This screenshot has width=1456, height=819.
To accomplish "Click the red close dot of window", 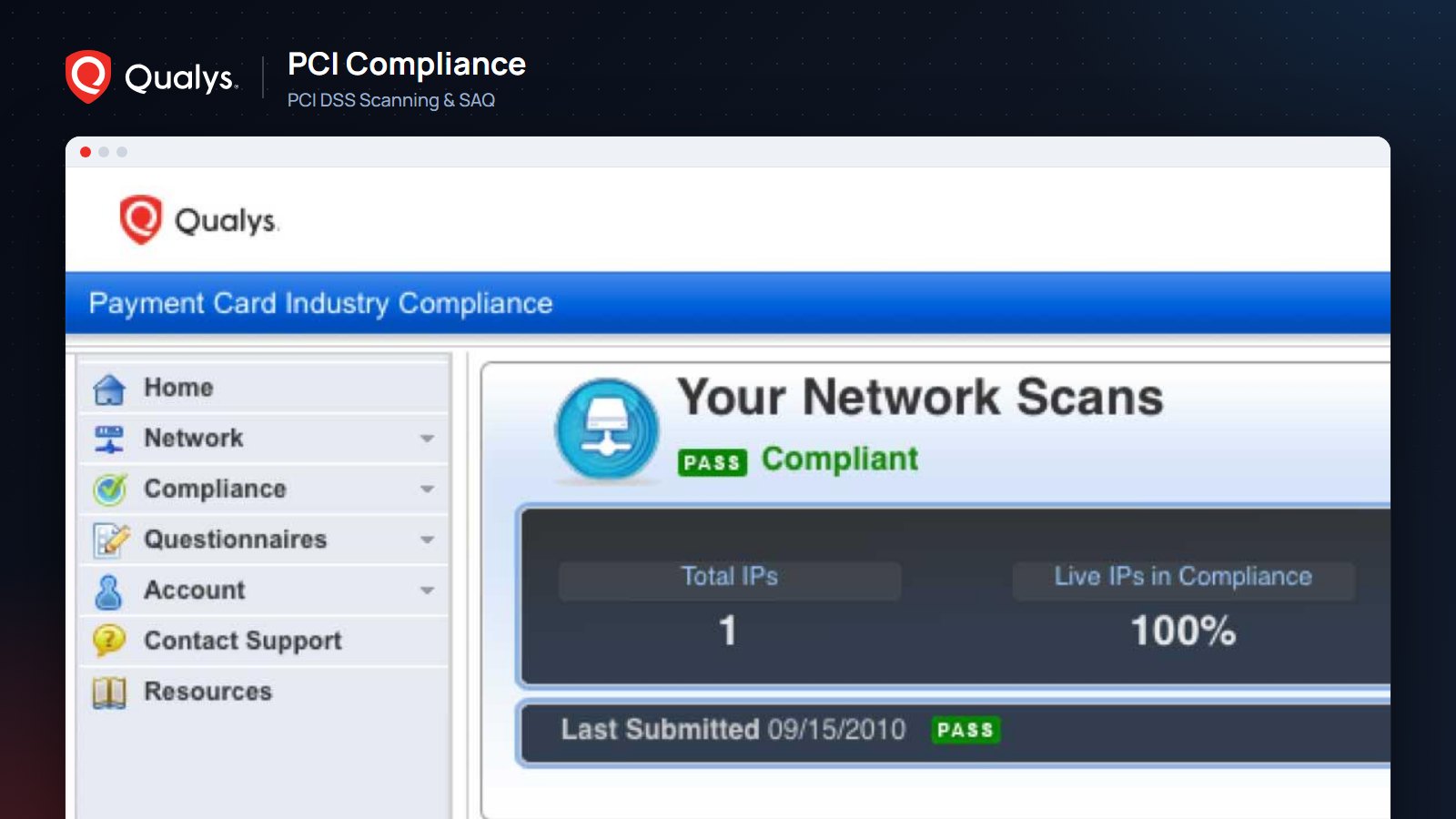I will tap(86, 152).
